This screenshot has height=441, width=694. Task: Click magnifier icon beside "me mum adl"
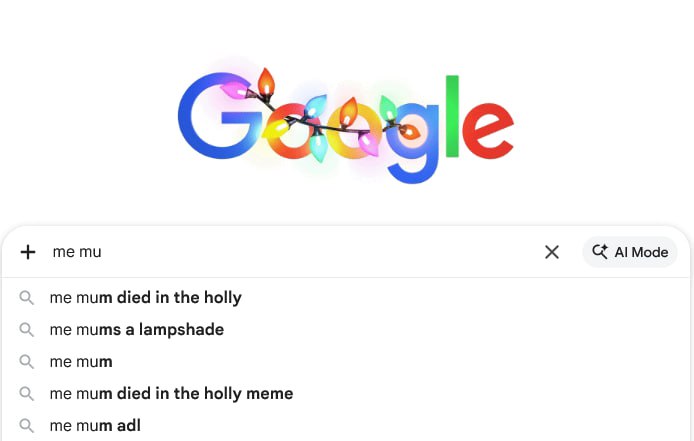[x=27, y=426]
